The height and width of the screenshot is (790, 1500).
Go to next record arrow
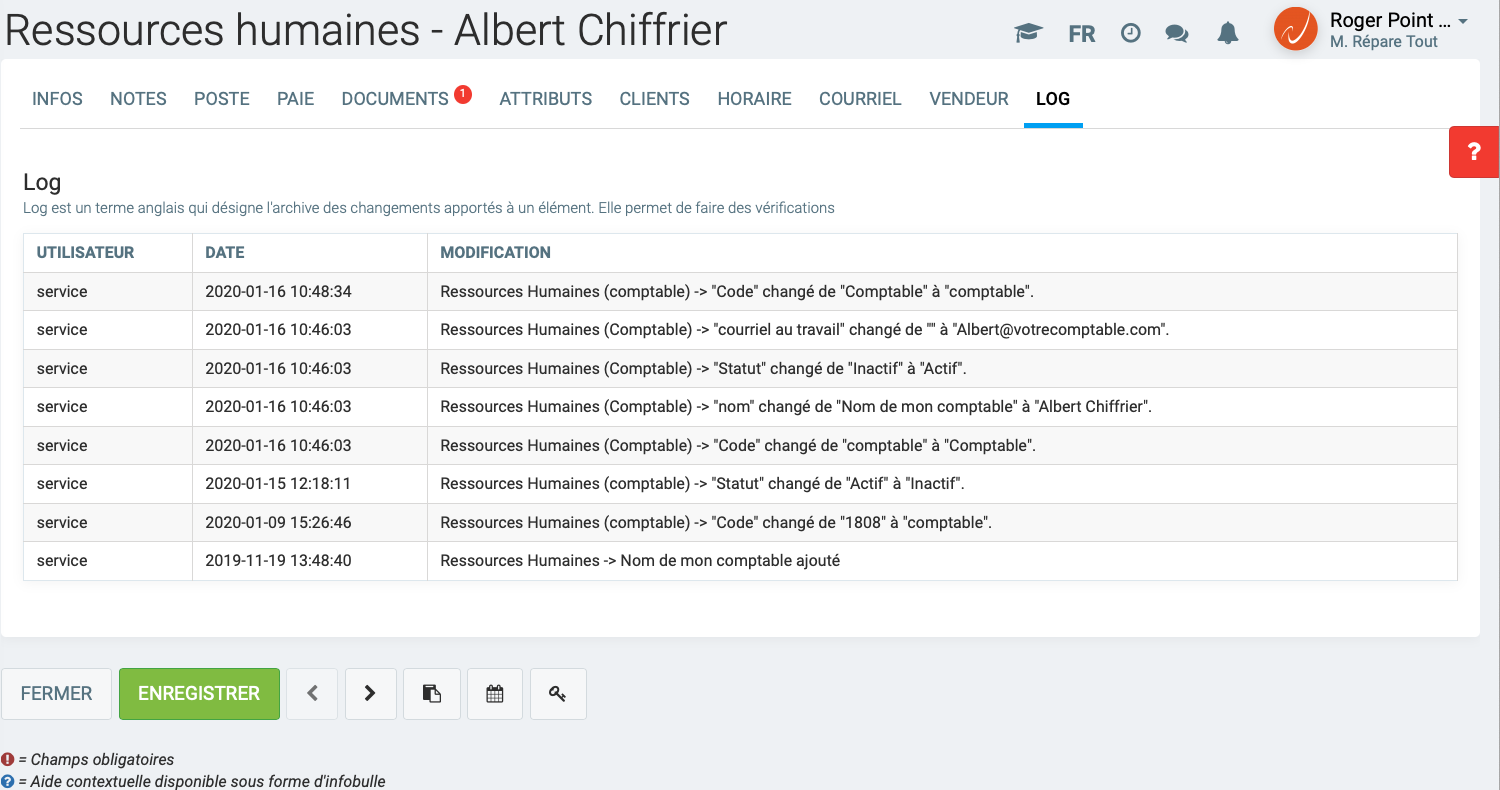370,693
